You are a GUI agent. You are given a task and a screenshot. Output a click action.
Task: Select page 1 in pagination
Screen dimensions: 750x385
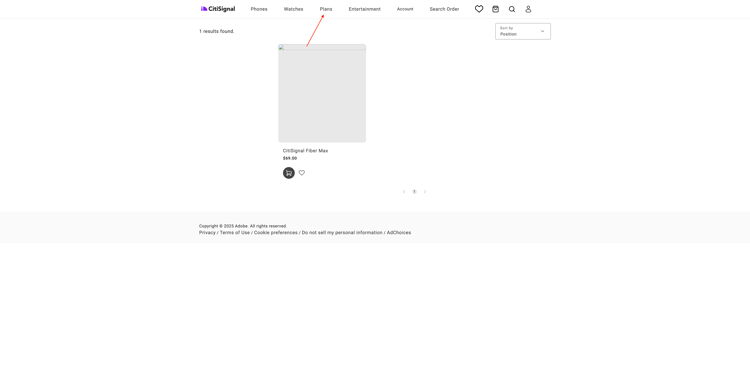(414, 192)
